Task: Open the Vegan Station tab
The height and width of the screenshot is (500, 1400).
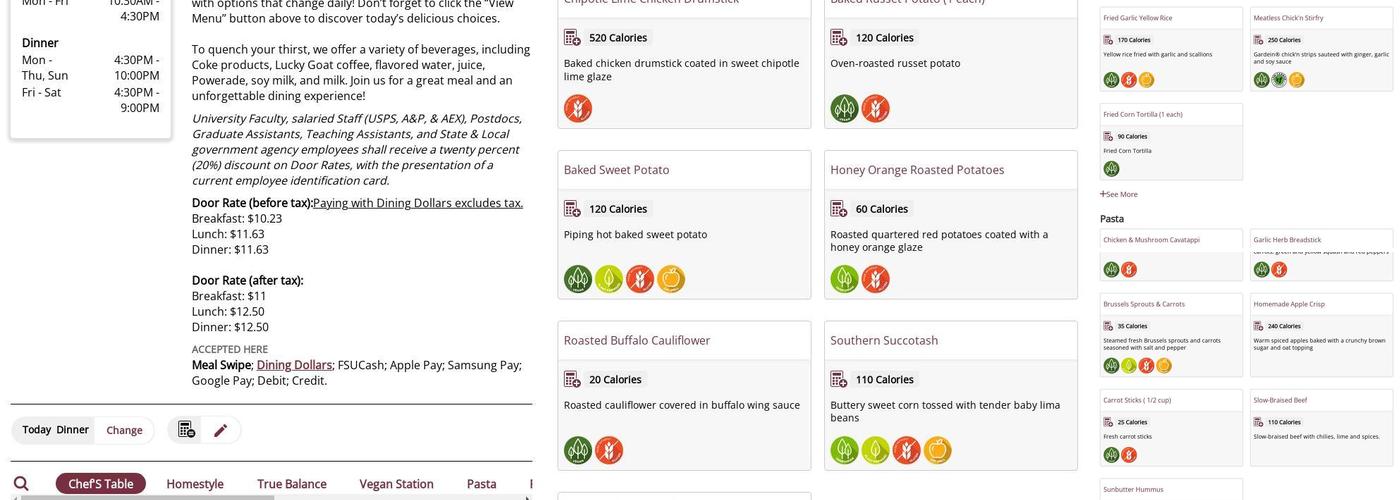Action: click(x=396, y=484)
